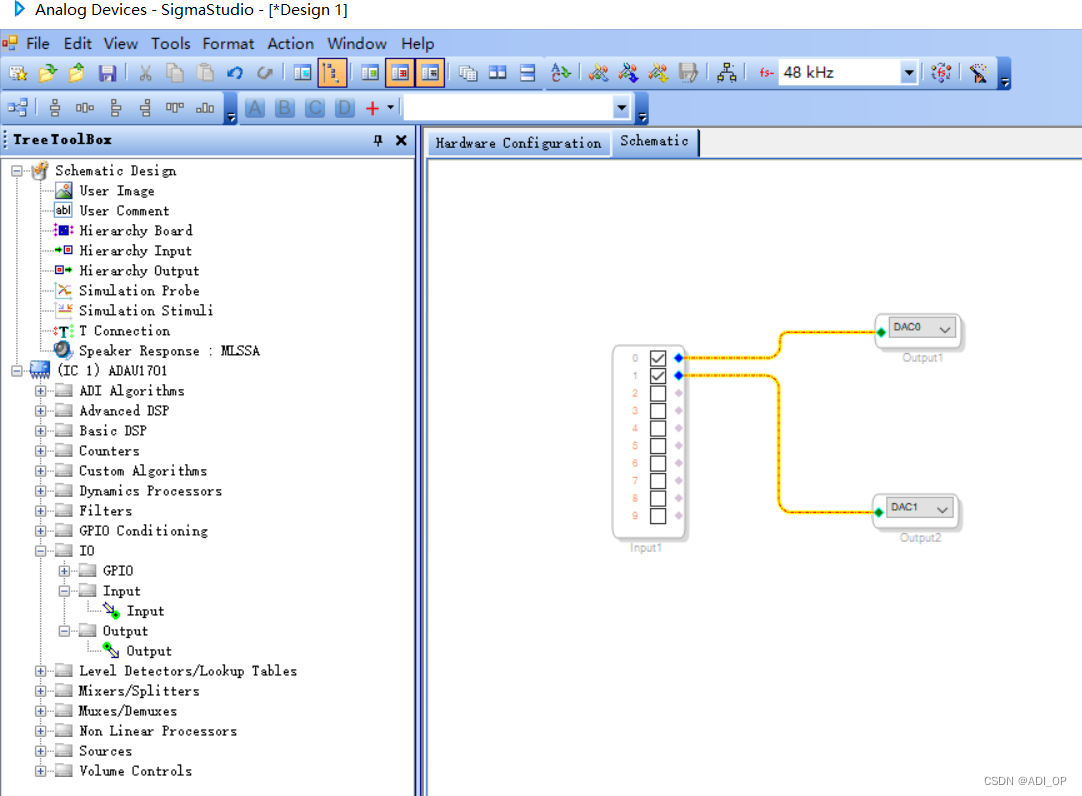
Task: Click the Link Project icon
Action: point(598,72)
